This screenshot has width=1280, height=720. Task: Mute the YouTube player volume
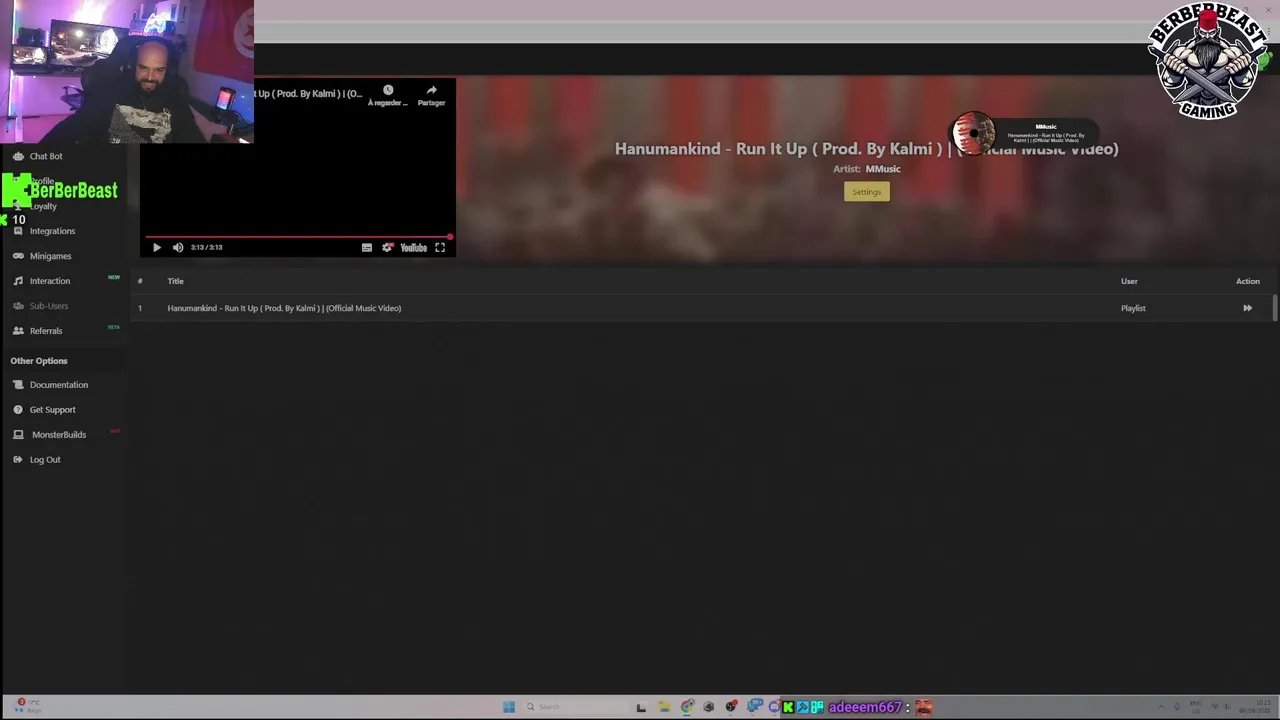pyautogui.click(x=178, y=248)
